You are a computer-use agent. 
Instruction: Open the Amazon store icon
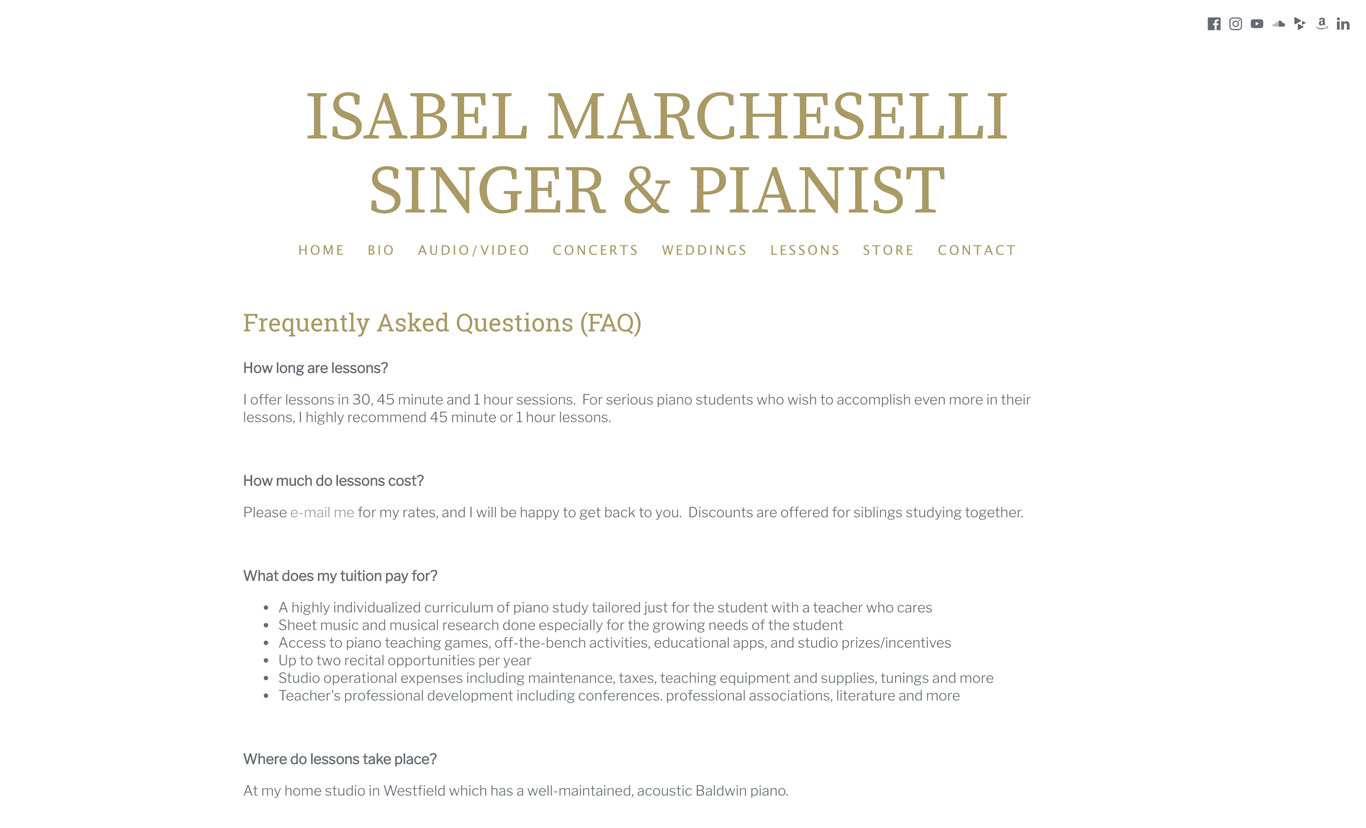click(1322, 24)
